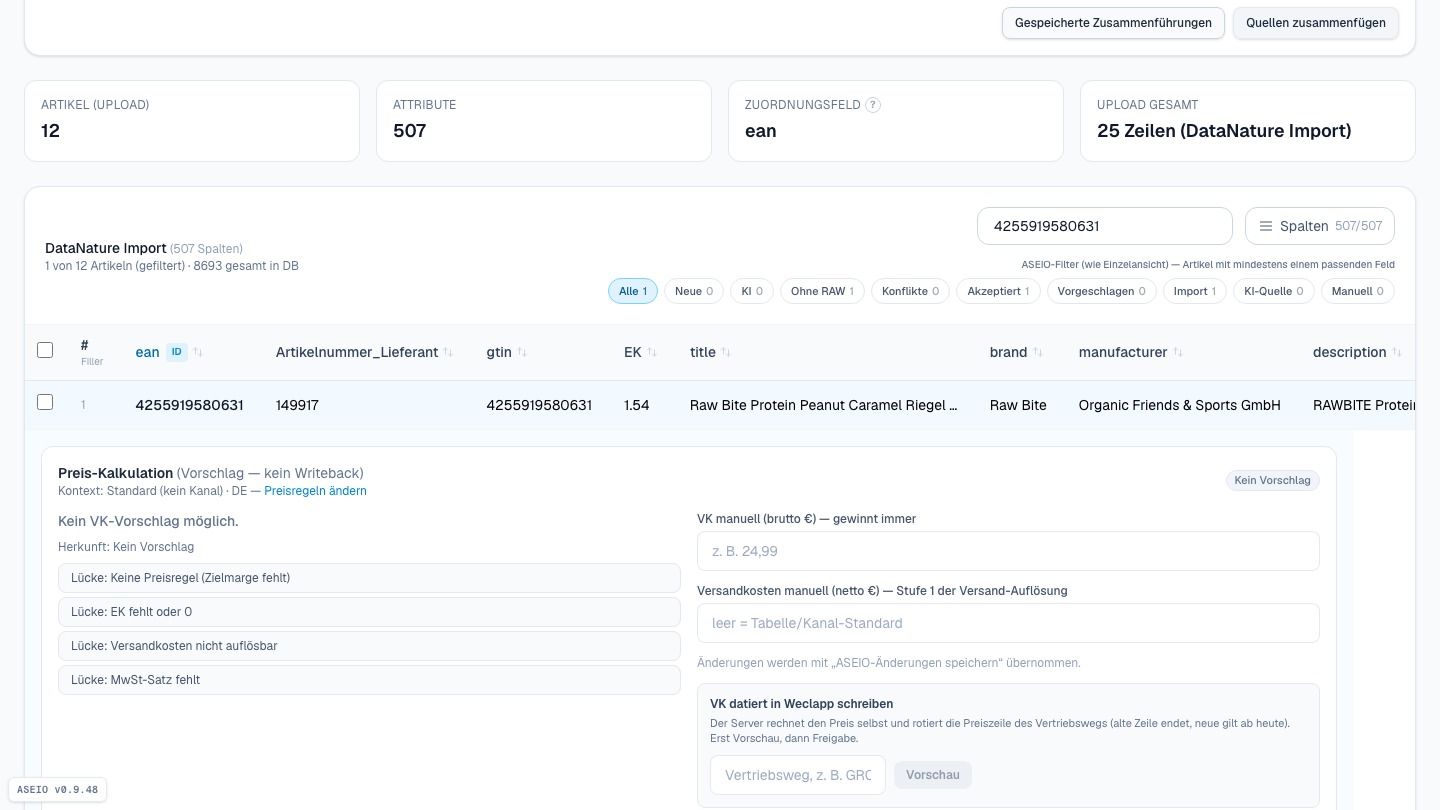Click the Attribute 507 card
Image resolution: width=1440 pixels, height=810 pixels.
(x=544, y=121)
